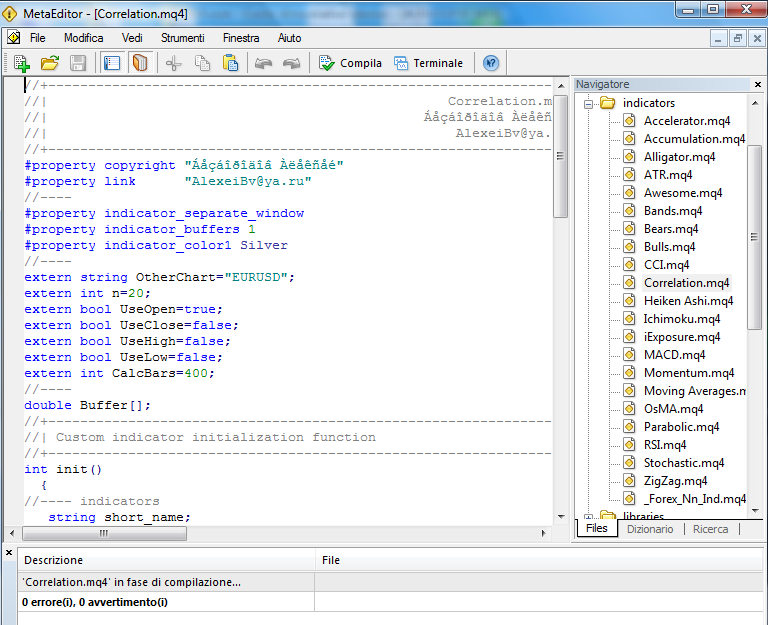Image resolution: width=768 pixels, height=625 pixels.
Task: Click the file icon next to ATR.mq4
Action: (629, 174)
